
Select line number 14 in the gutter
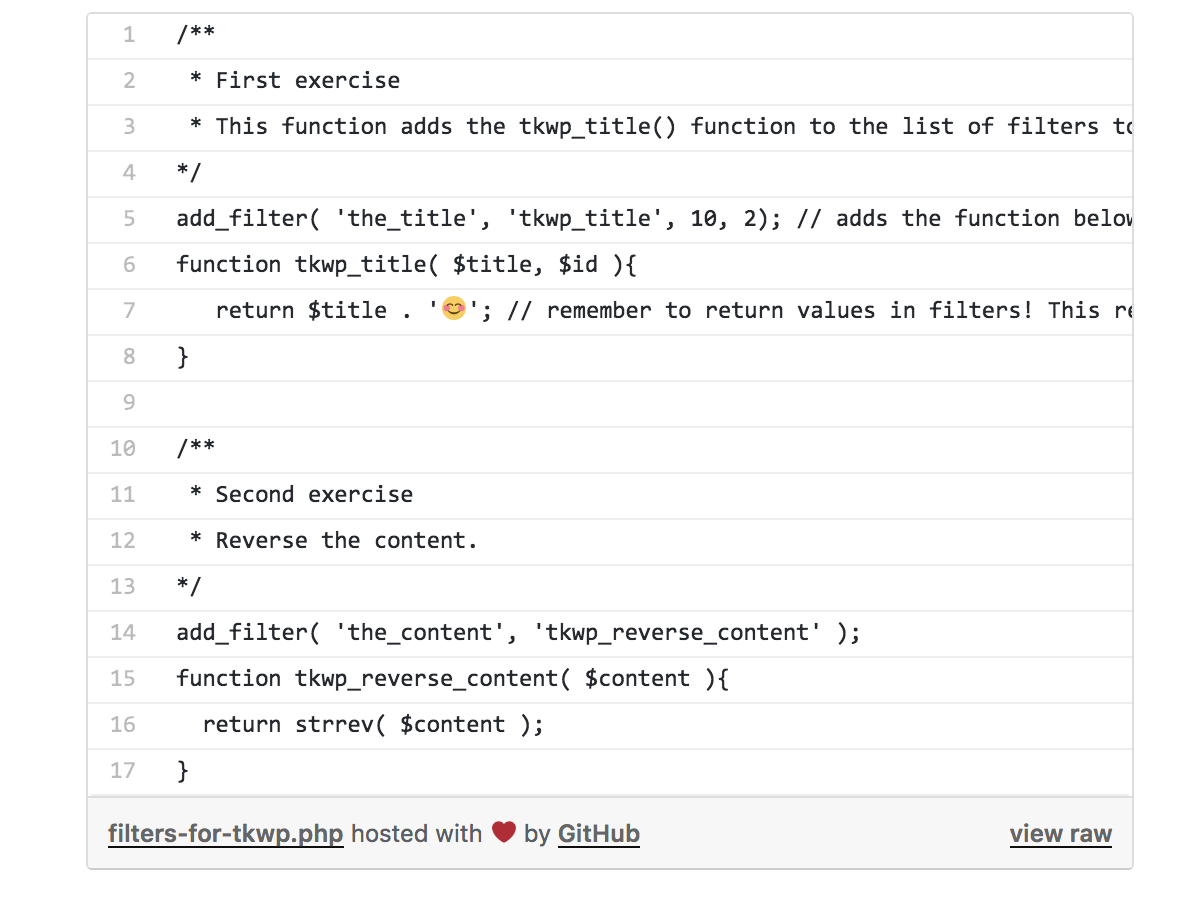pyautogui.click(x=123, y=633)
